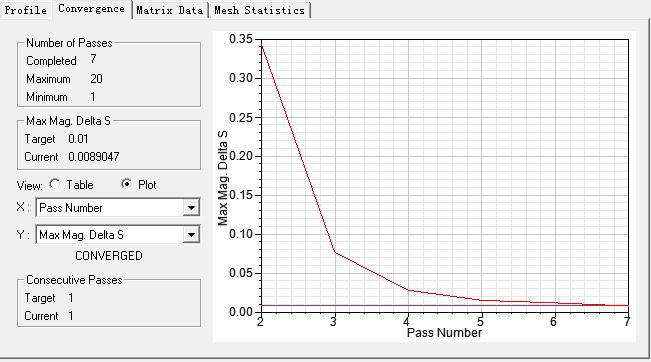Click the Current delta S value 0.0089047
This screenshot has width=651, height=362.
coord(94,157)
